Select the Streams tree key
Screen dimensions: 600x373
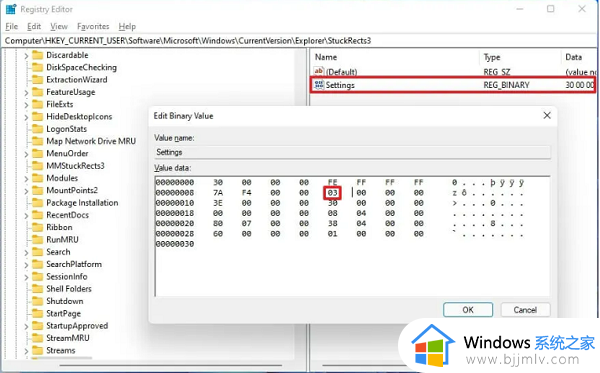(60, 350)
